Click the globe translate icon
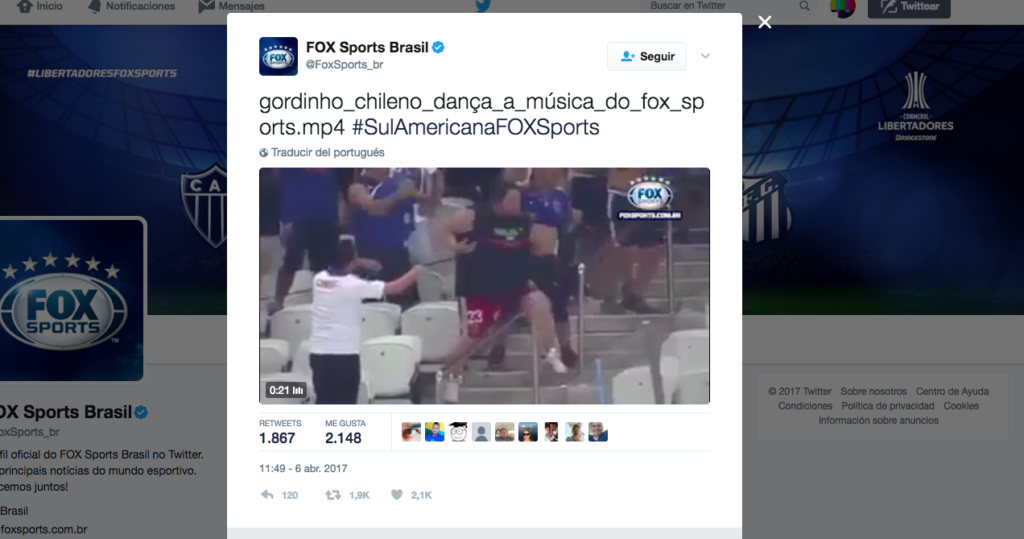1024x539 pixels. 263,153
